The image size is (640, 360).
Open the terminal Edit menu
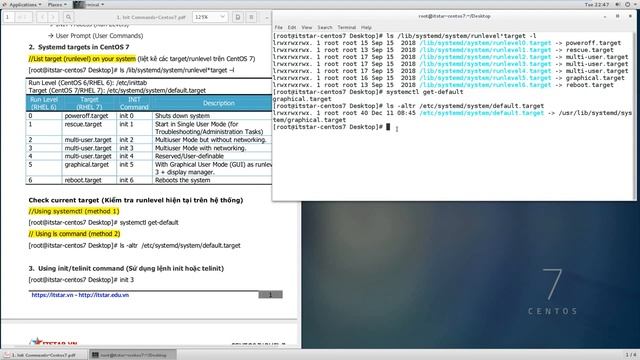click(x=292, y=27)
